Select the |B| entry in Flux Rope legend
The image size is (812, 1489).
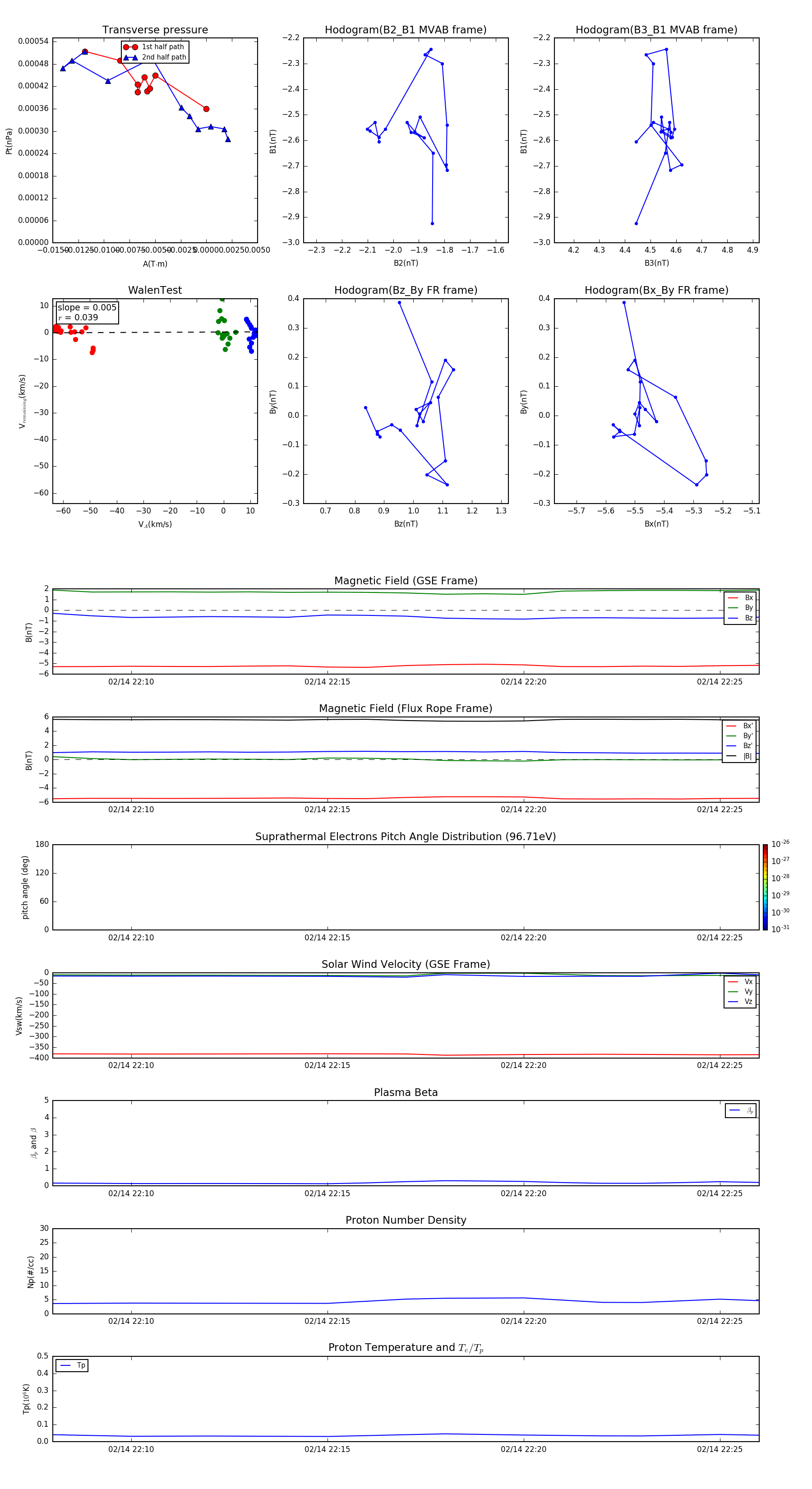pos(740,756)
